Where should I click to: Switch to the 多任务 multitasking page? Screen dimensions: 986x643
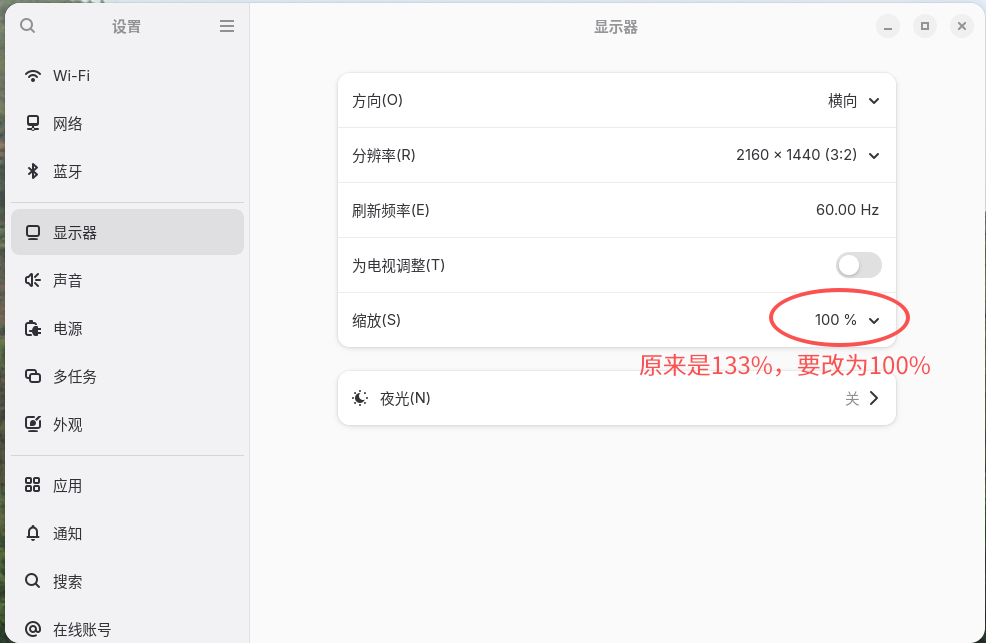75,377
